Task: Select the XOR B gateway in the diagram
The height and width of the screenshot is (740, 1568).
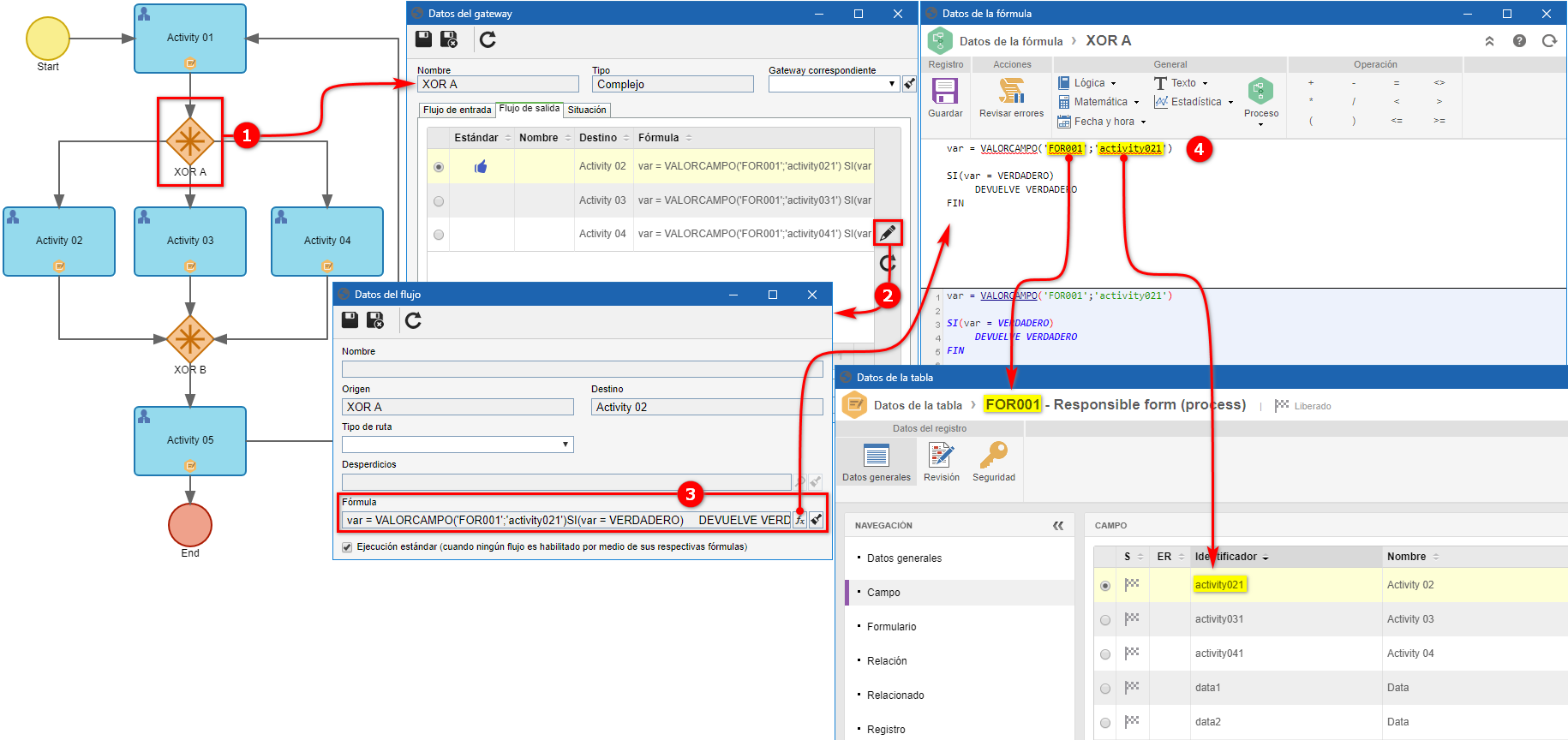Action: click(x=189, y=339)
